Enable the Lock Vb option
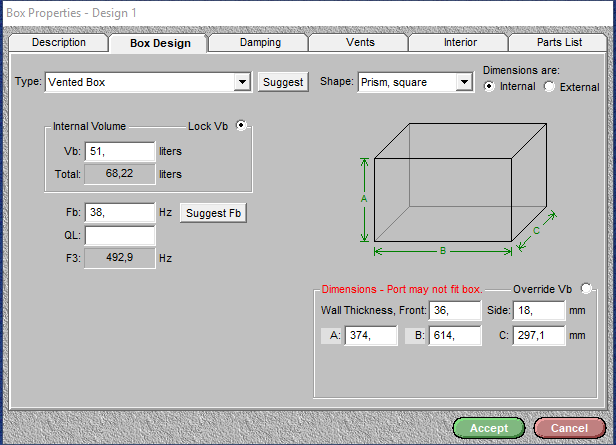Screen dimensions: 616x445 240,126
